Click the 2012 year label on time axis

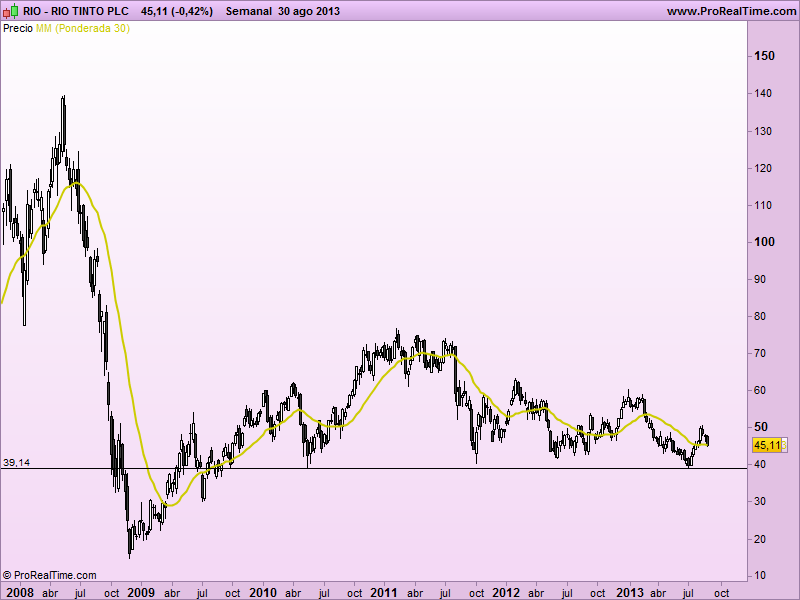506,592
